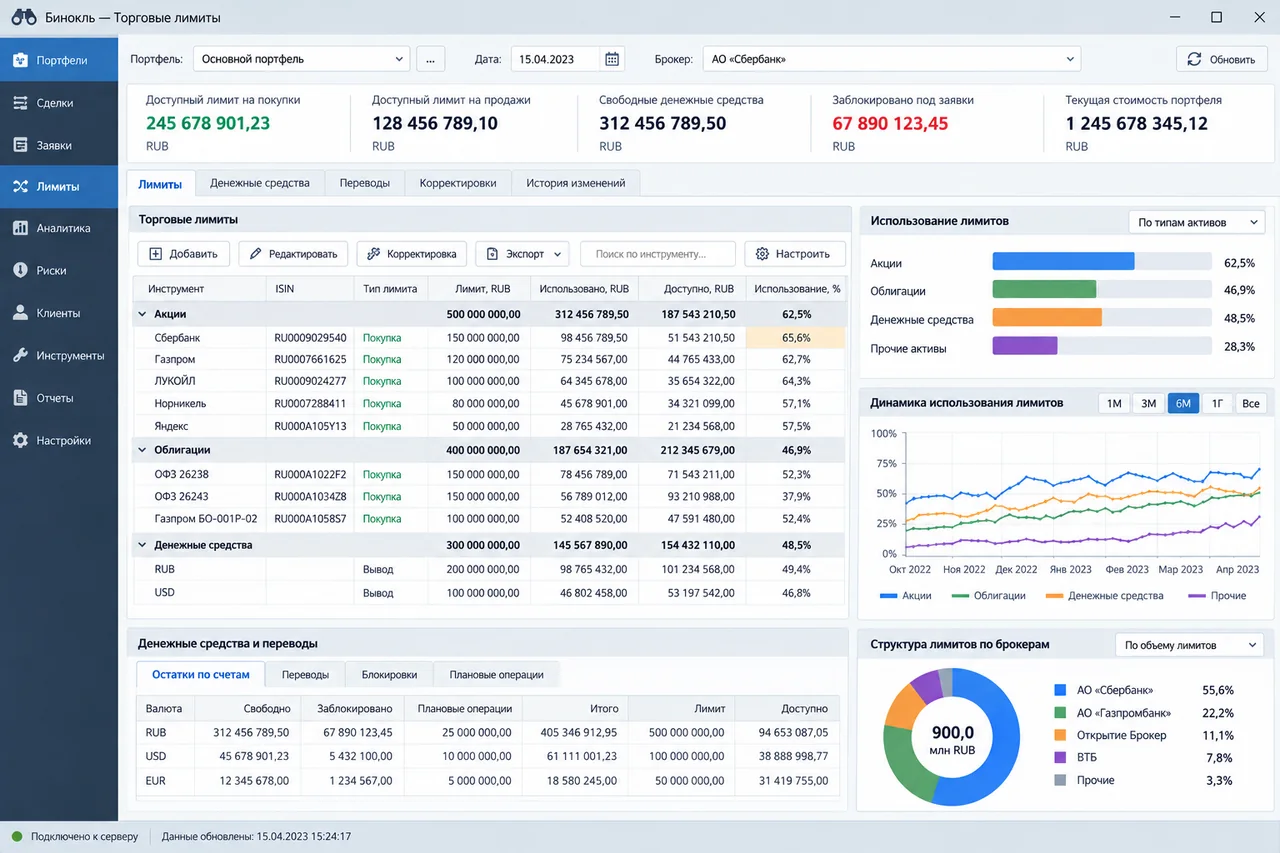The height and width of the screenshot is (853, 1280).
Task: Open the Заявки sidebar item
Action: coord(59,145)
